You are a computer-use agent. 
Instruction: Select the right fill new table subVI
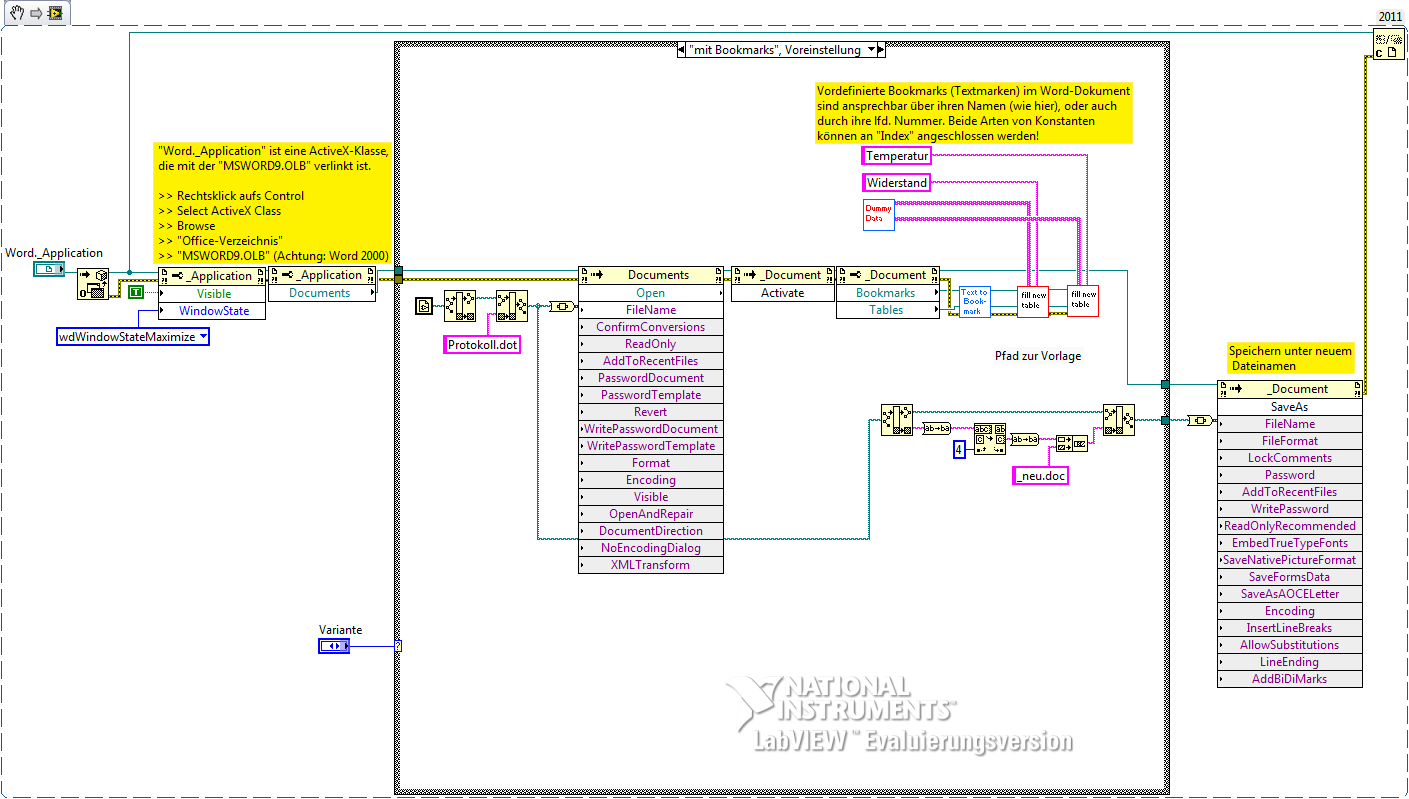tap(1082, 301)
